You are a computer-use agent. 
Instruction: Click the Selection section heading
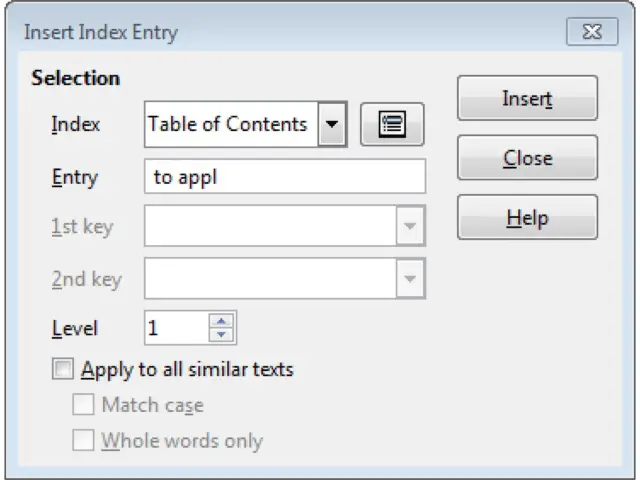click(x=76, y=78)
